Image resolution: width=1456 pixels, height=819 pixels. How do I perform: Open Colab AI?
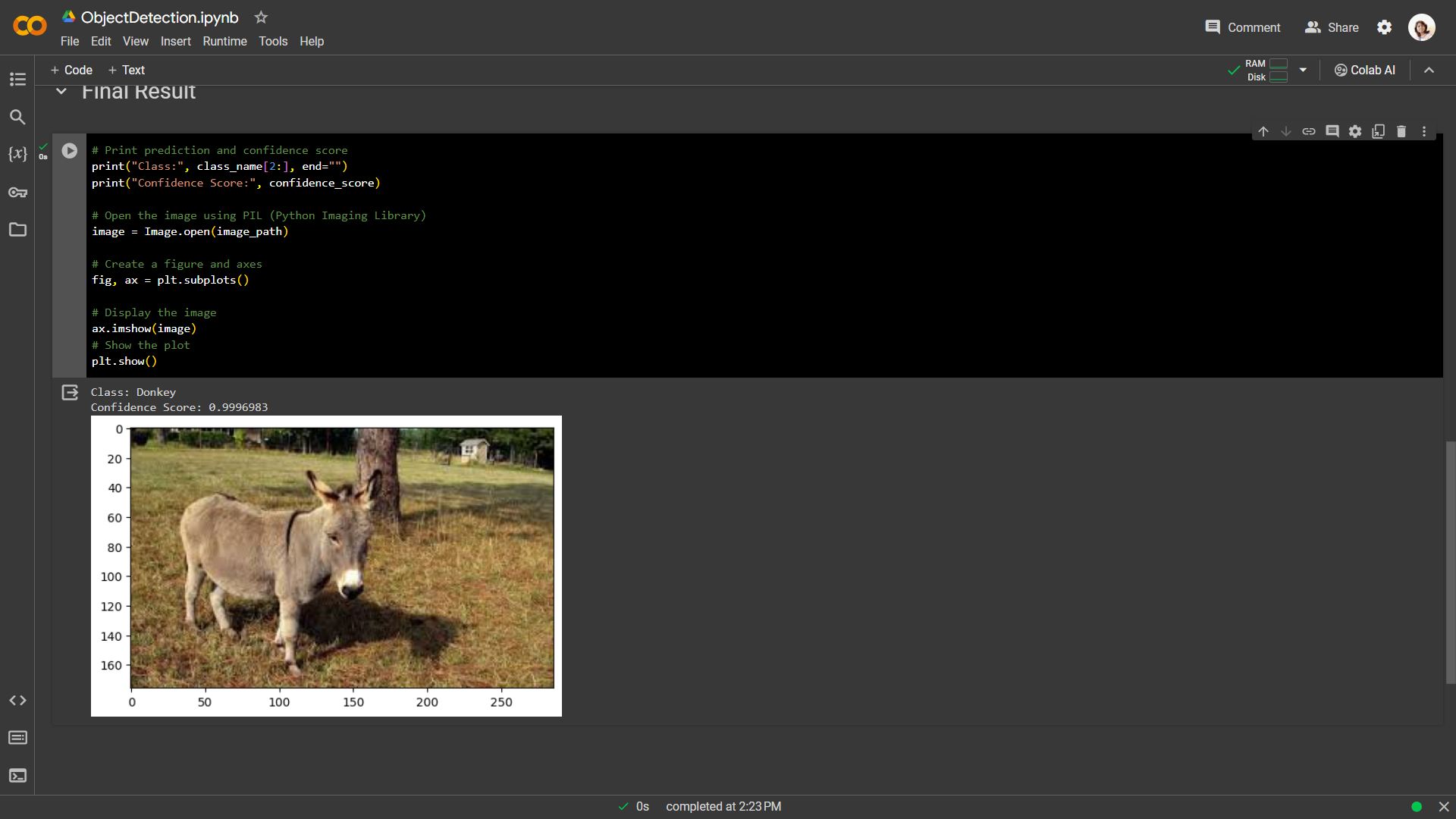point(1364,70)
